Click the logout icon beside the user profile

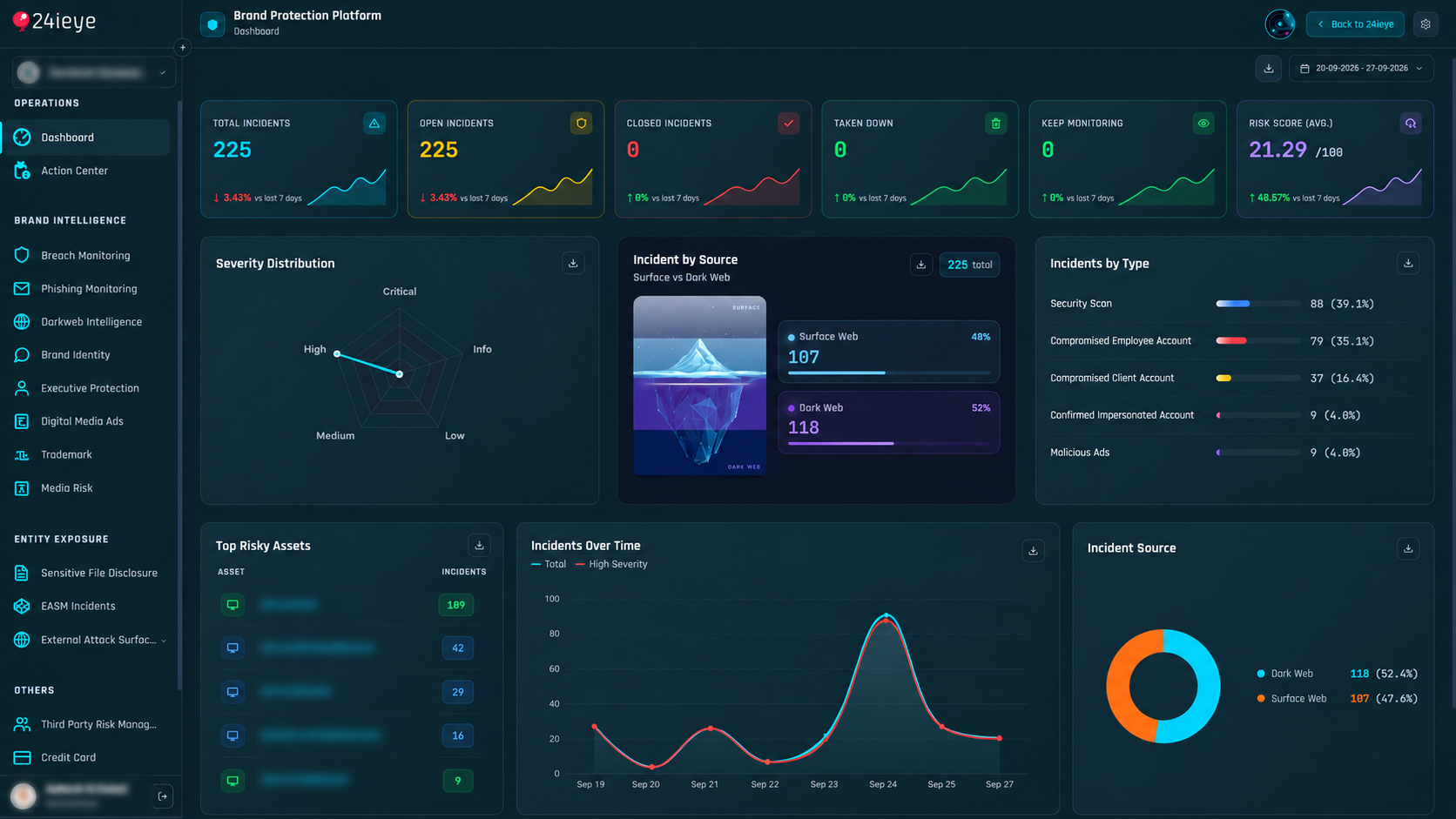[x=163, y=796]
